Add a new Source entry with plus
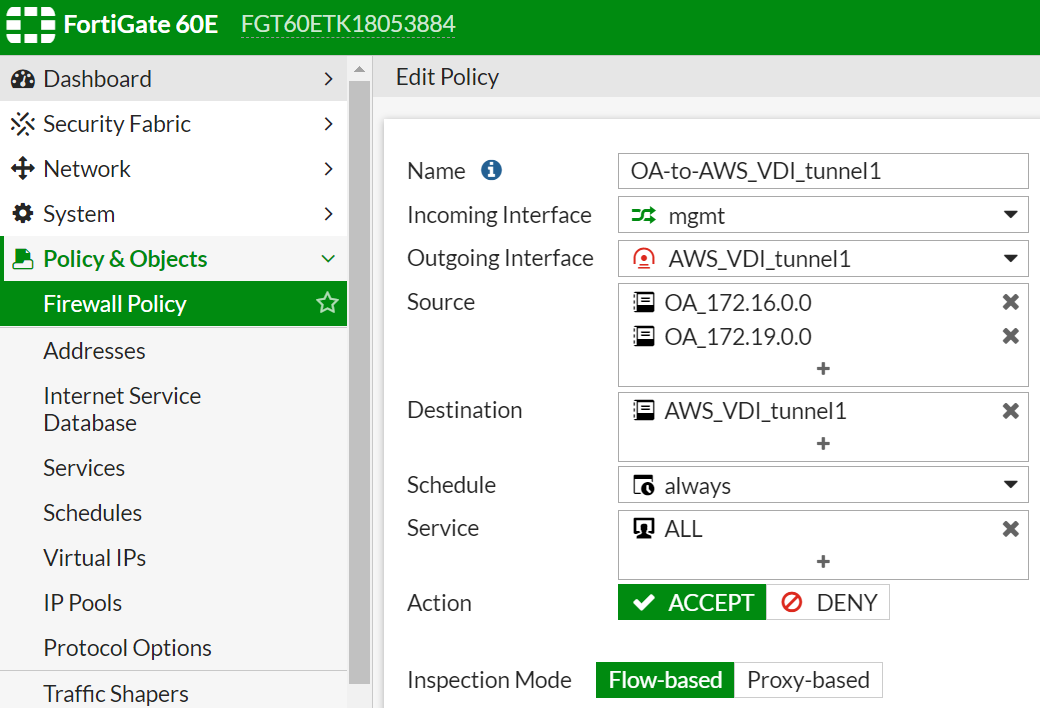1040x708 pixels. (x=823, y=369)
